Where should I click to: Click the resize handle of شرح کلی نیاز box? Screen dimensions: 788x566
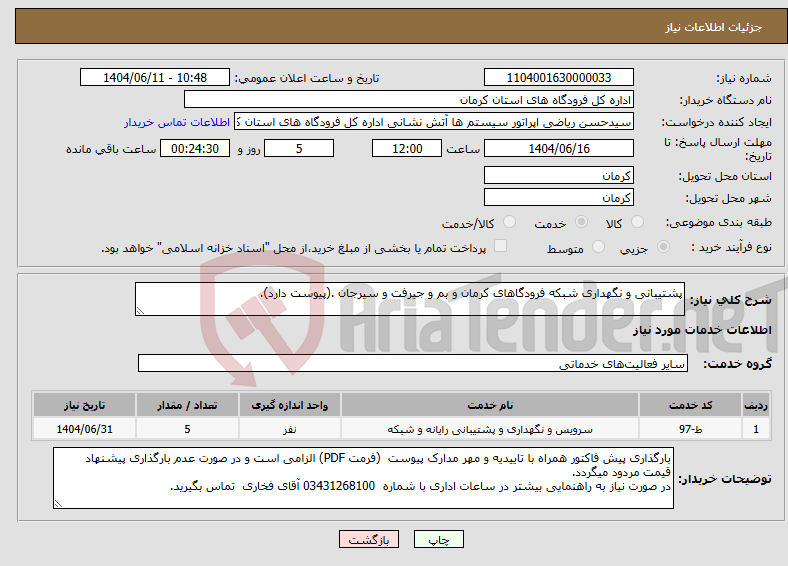click(x=140, y=311)
